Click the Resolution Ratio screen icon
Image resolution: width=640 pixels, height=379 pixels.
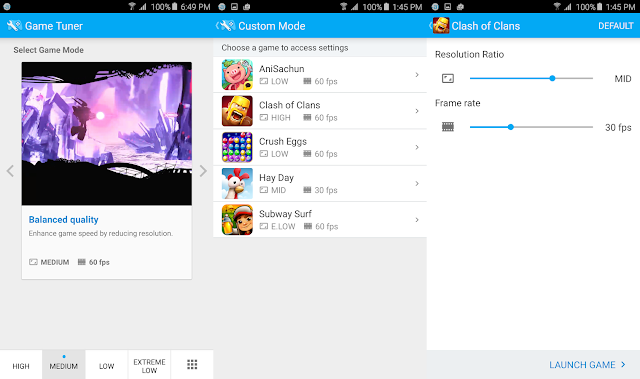(x=448, y=78)
